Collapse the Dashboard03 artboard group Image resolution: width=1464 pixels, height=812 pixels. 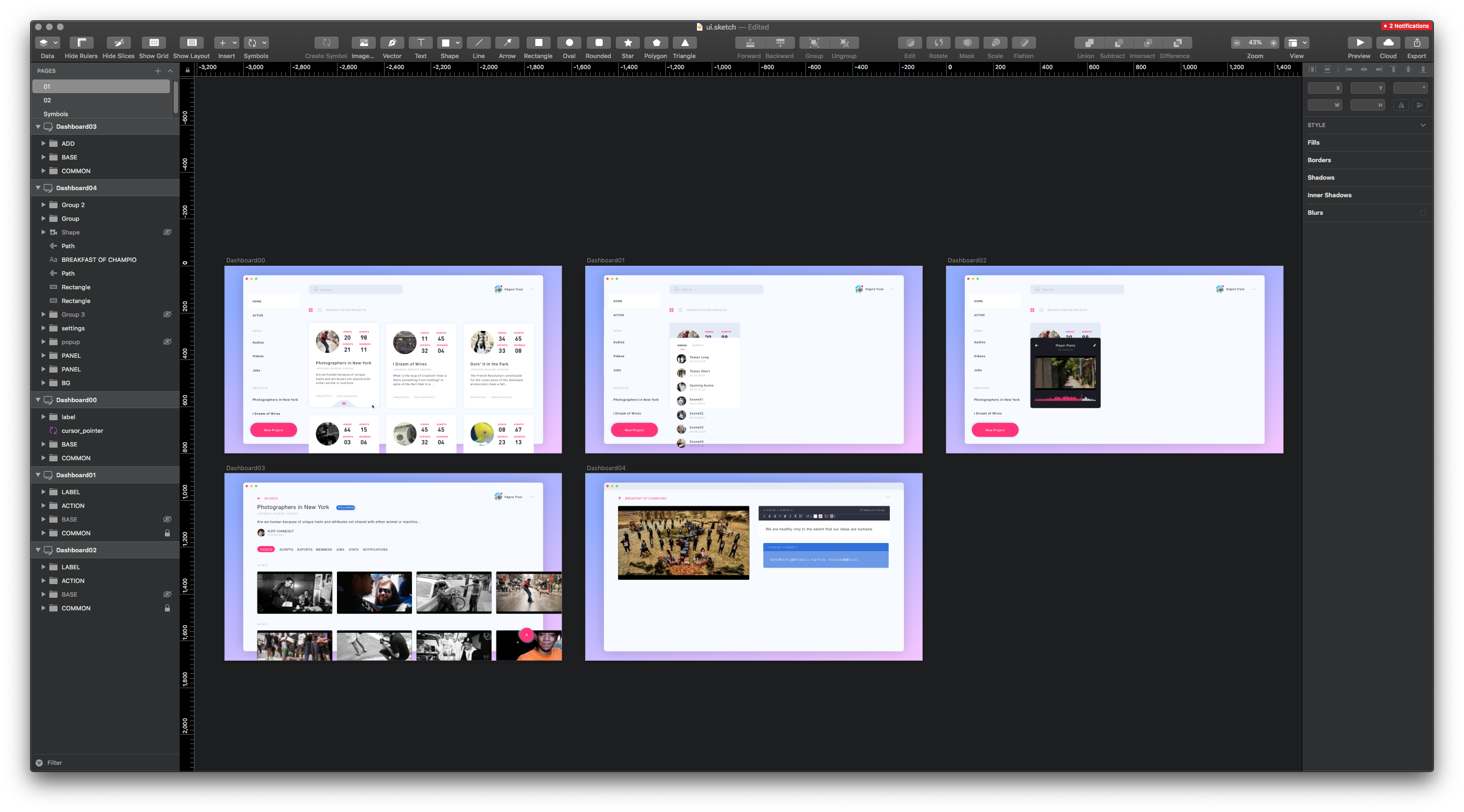pyautogui.click(x=38, y=127)
